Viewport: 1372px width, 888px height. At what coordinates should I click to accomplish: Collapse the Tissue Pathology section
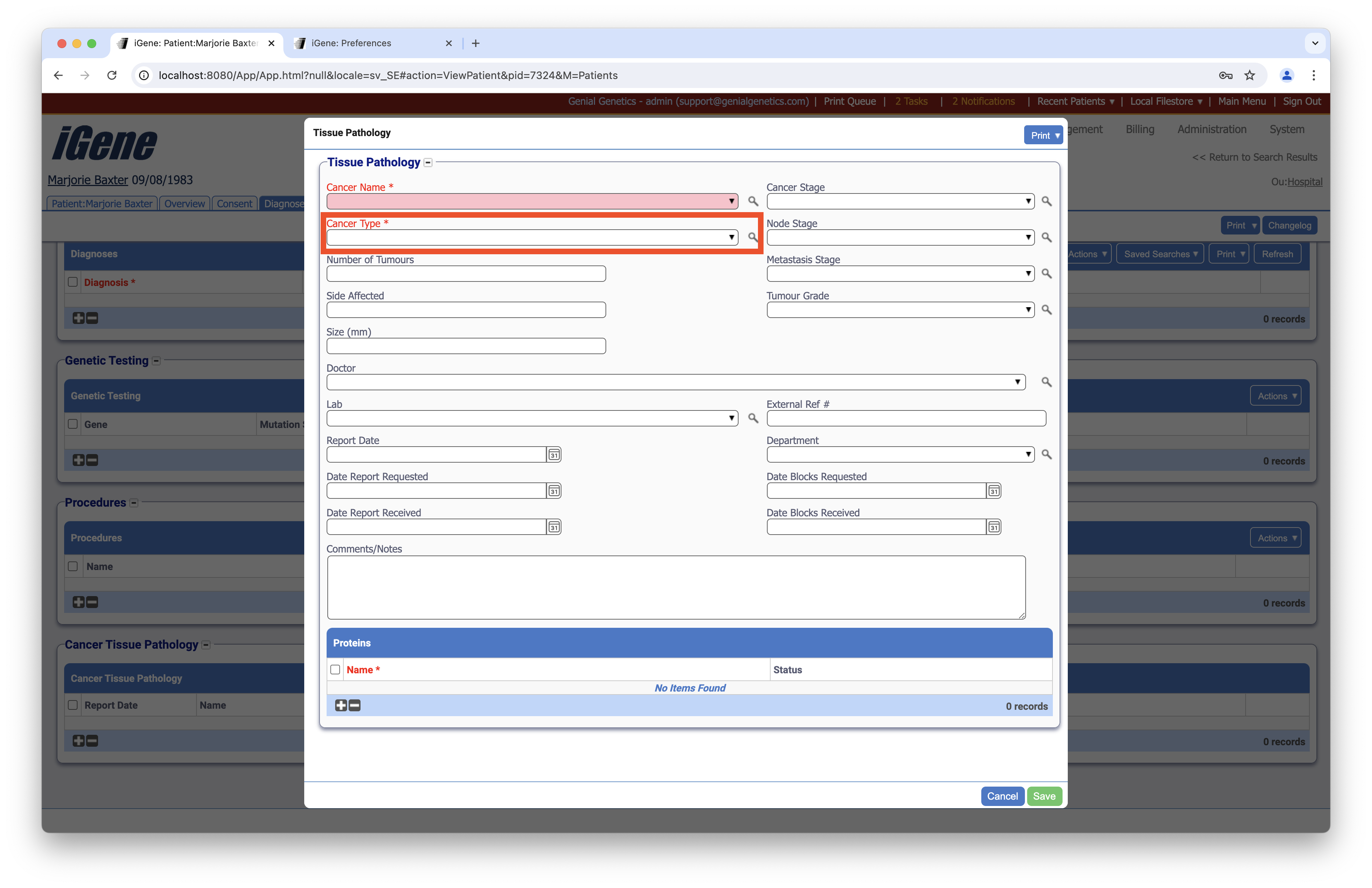click(x=428, y=163)
